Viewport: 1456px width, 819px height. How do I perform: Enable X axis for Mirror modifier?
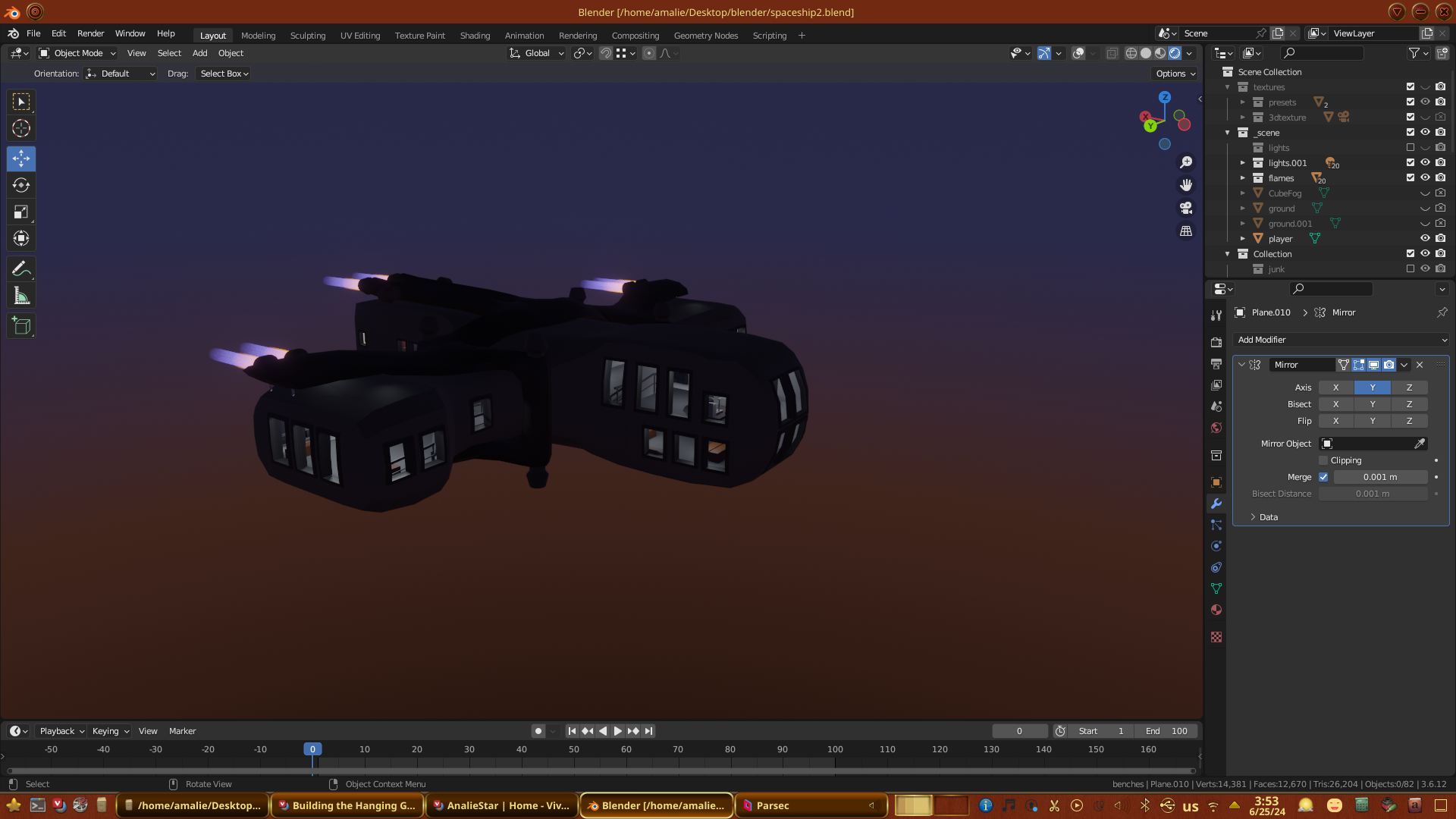[1335, 388]
